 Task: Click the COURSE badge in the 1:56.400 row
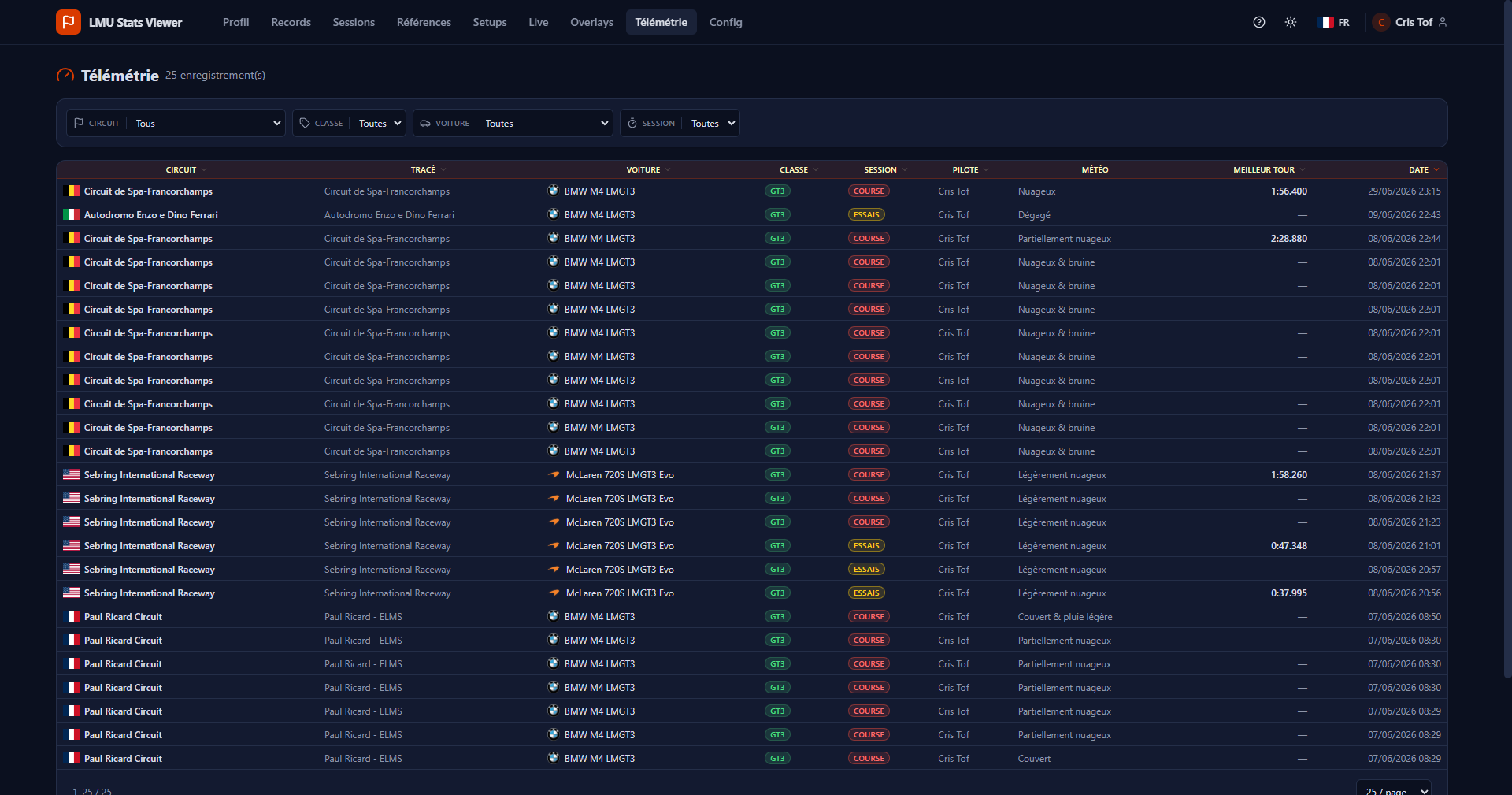tap(869, 191)
